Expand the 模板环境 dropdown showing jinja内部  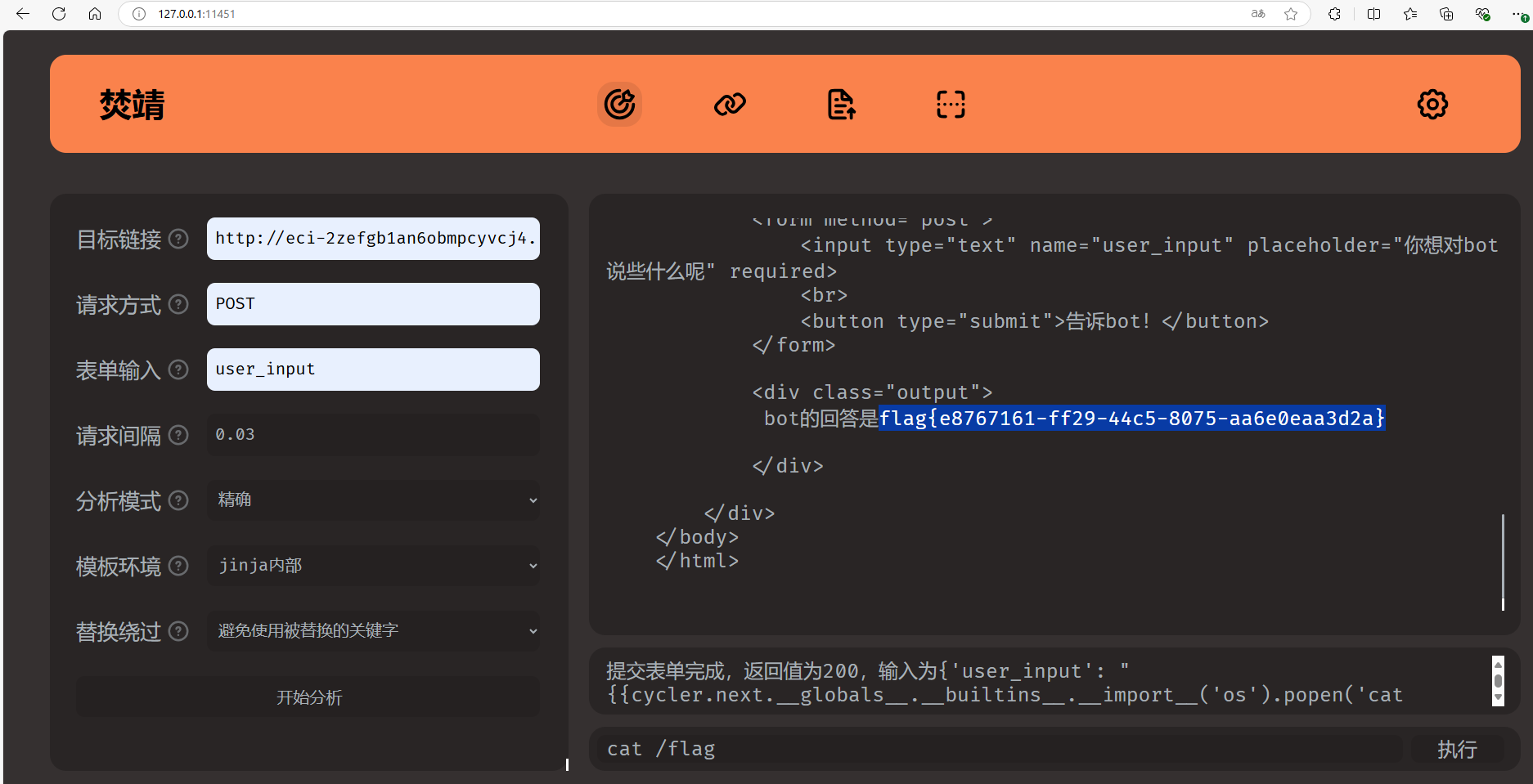(x=373, y=566)
